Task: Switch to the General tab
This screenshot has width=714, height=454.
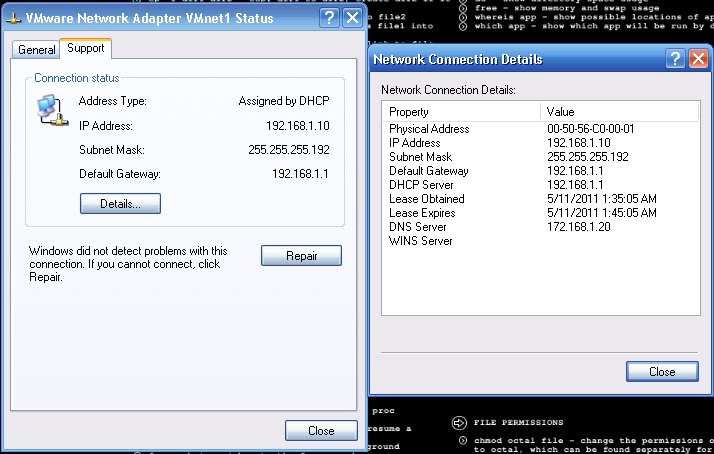Action: (36, 49)
